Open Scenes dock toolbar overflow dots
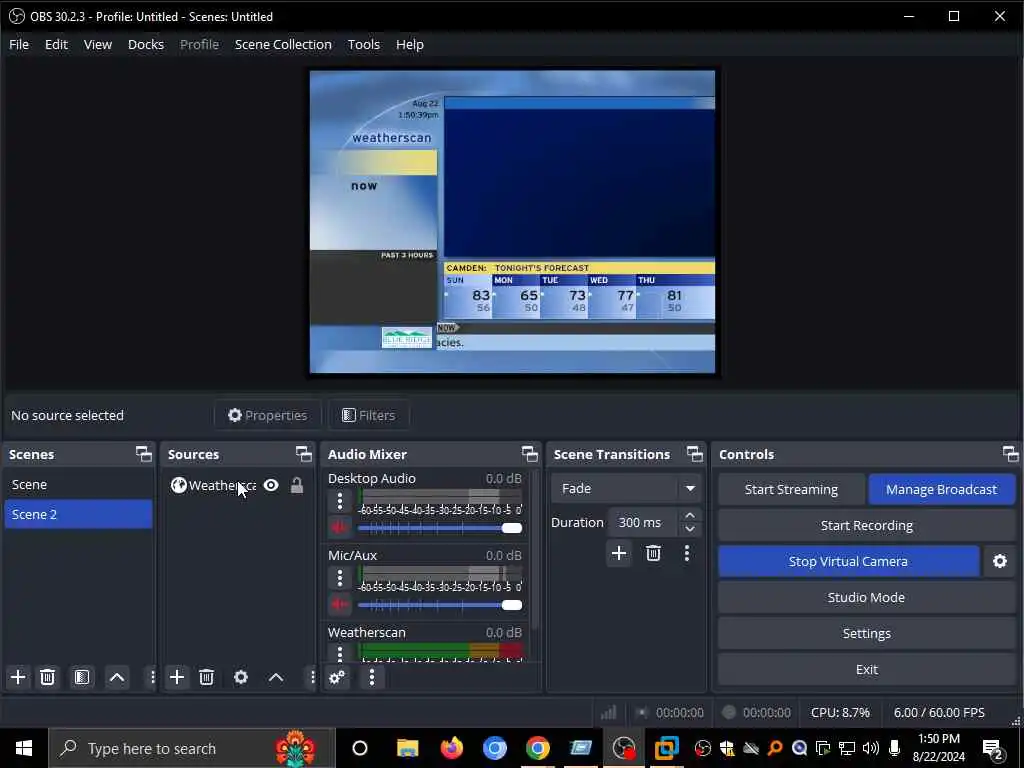This screenshot has width=1024, height=768. pos(152,677)
